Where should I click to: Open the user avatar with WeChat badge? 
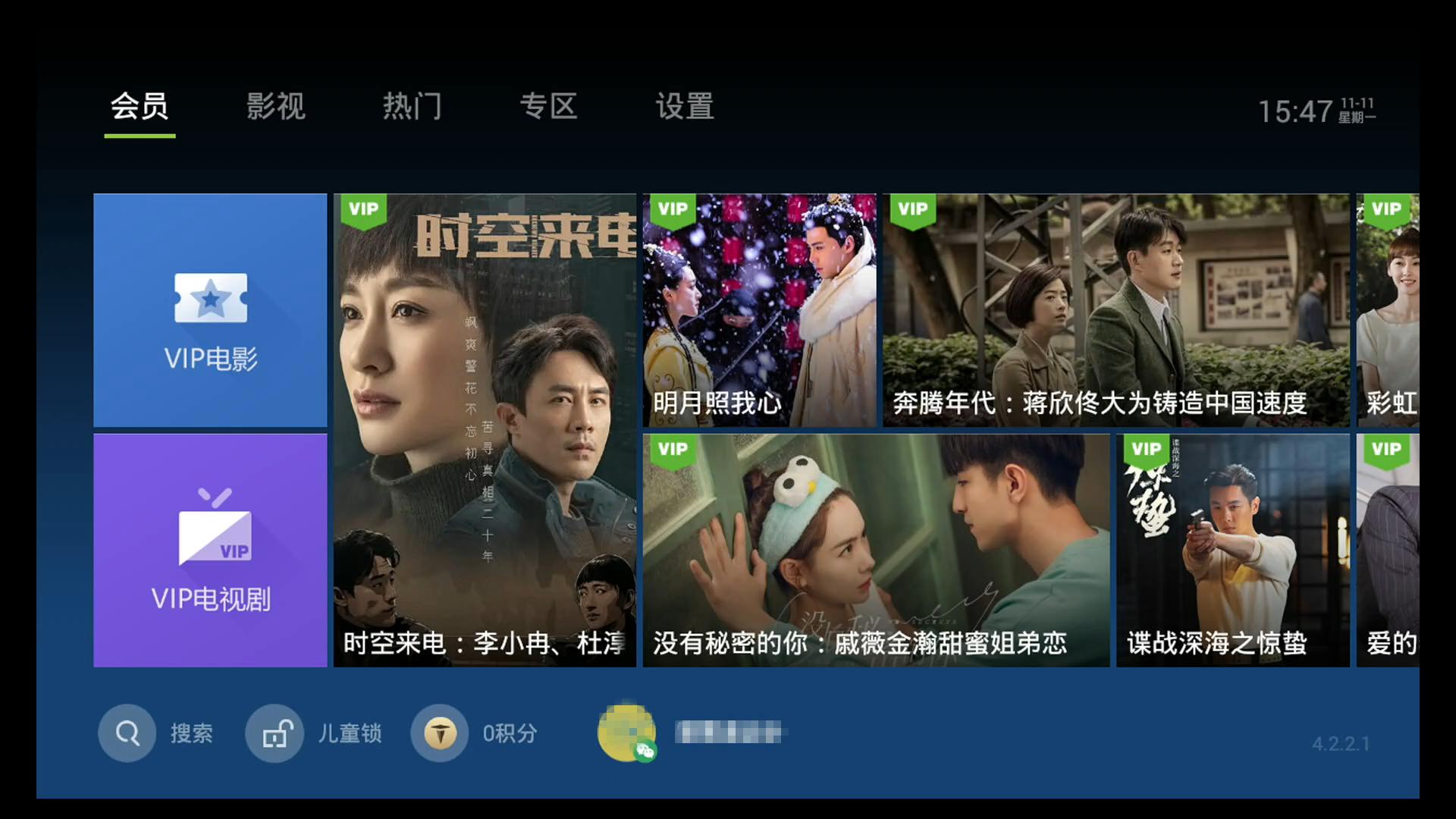point(626,733)
